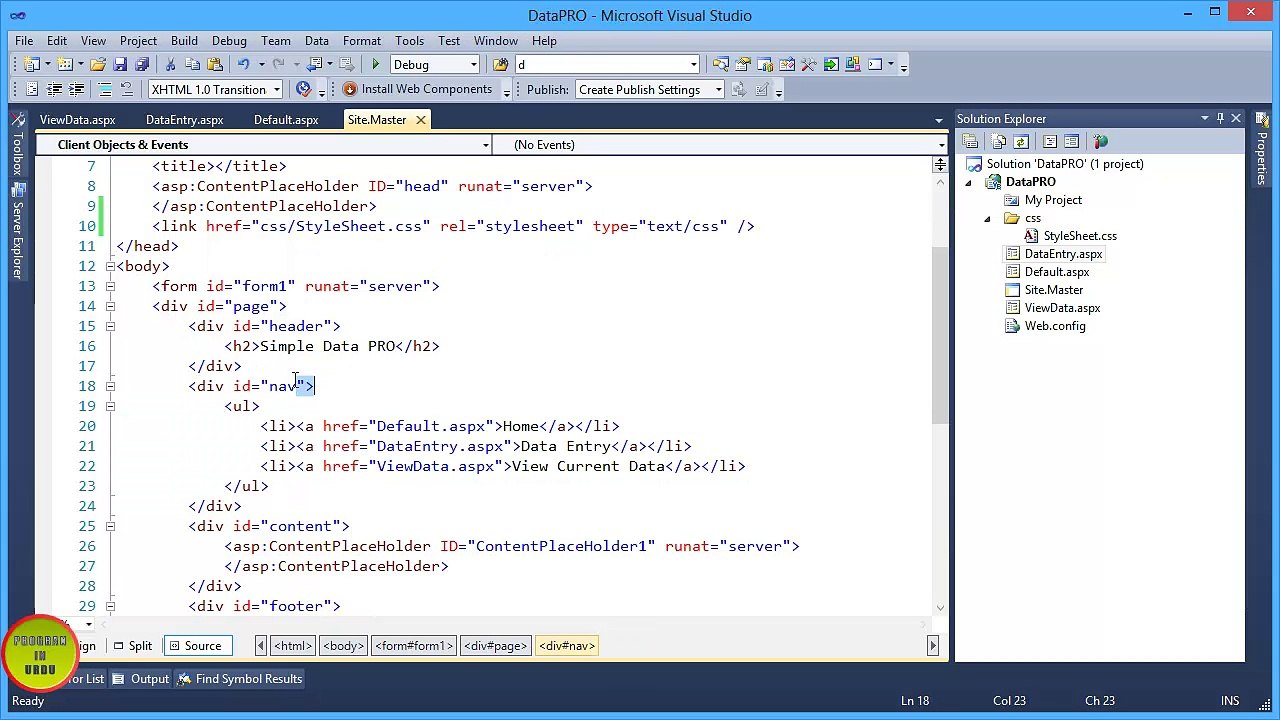Select the div#page breadcrumb tag
Image resolution: width=1280 pixels, height=720 pixels.
(x=495, y=646)
